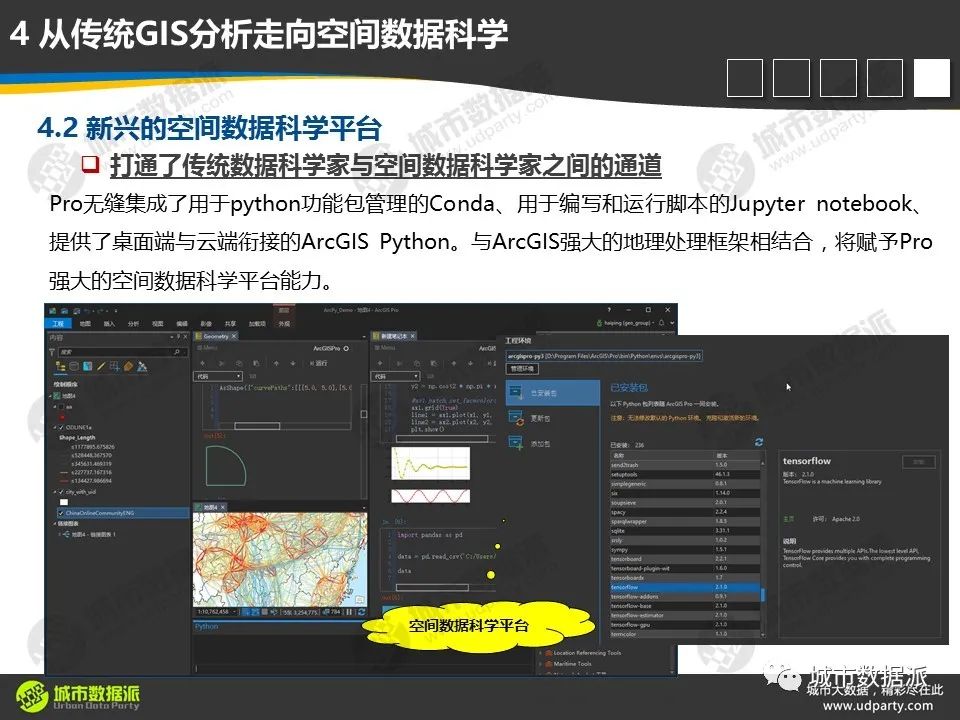
Task: Click the undo arrow in quick access toolbar
Action: [x=87, y=311]
